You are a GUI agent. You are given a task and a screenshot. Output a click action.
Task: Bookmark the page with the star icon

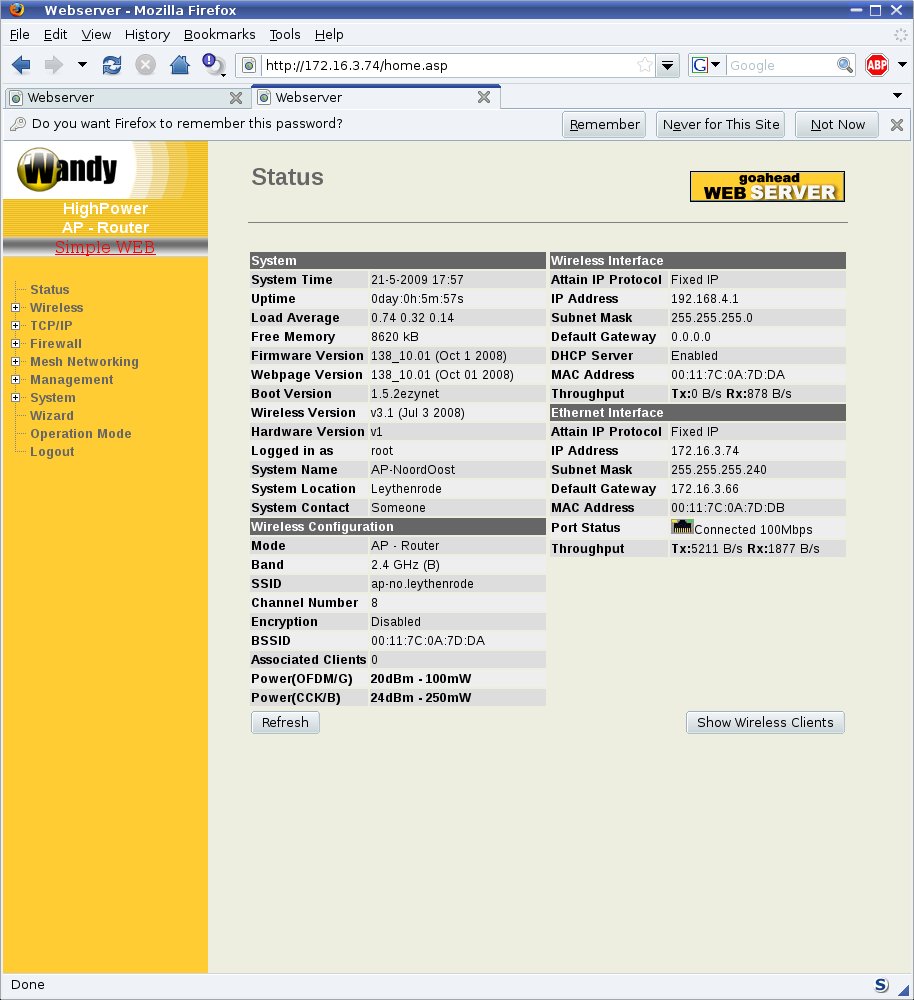coord(645,65)
